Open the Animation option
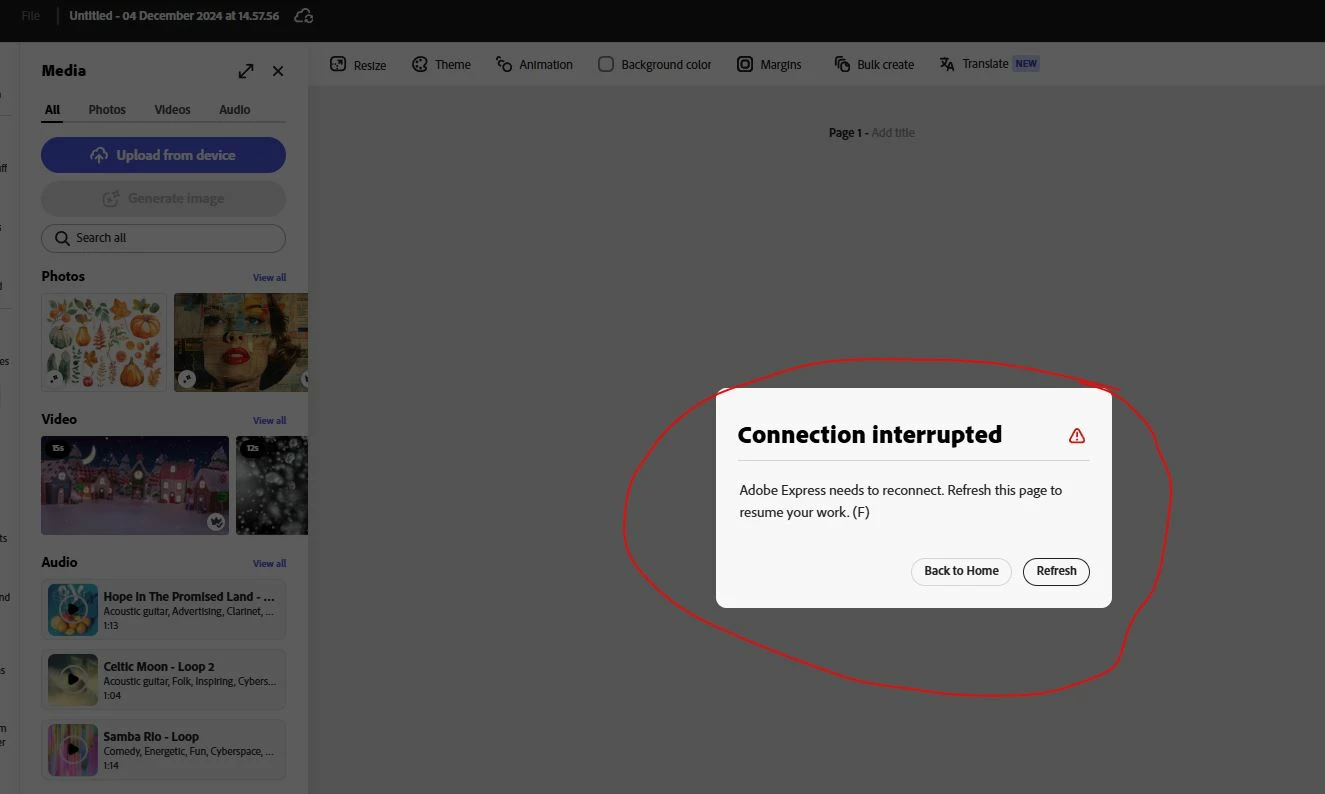1325x794 pixels. pyautogui.click(x=534, y=64)
